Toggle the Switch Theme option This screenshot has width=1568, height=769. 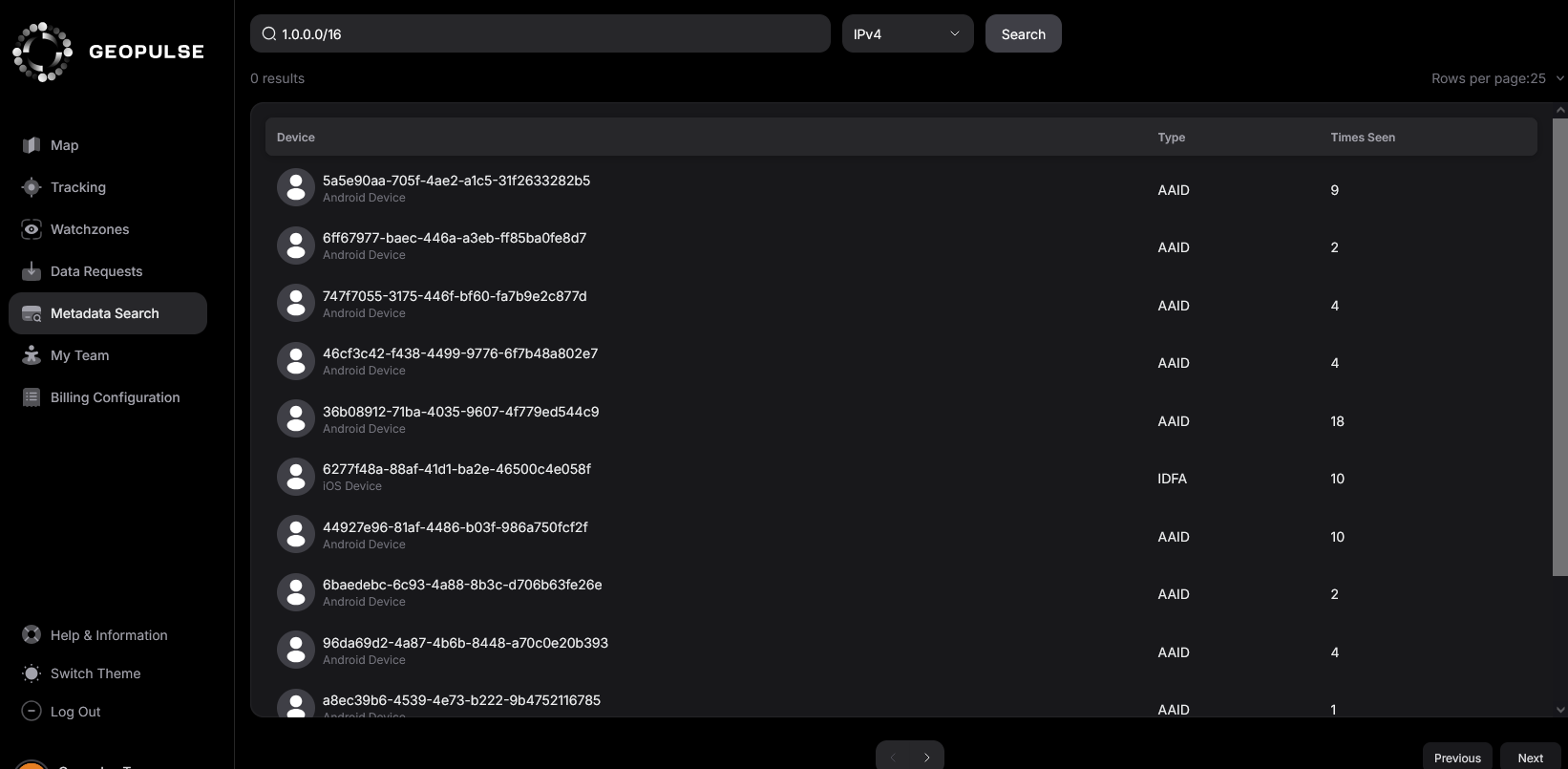tap(95, 673)
